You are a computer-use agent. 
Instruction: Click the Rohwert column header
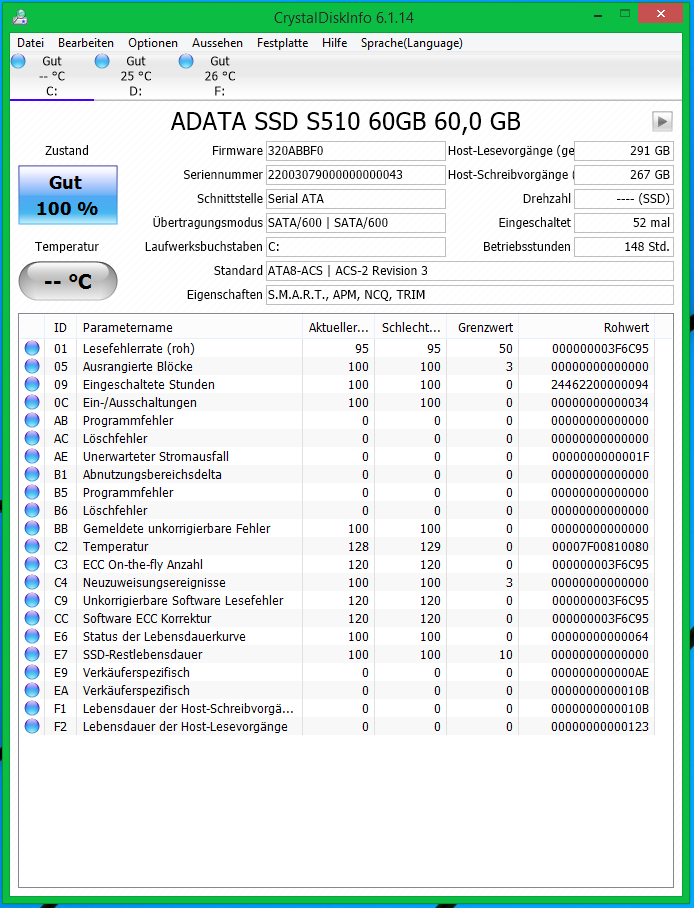pos(587,328)
